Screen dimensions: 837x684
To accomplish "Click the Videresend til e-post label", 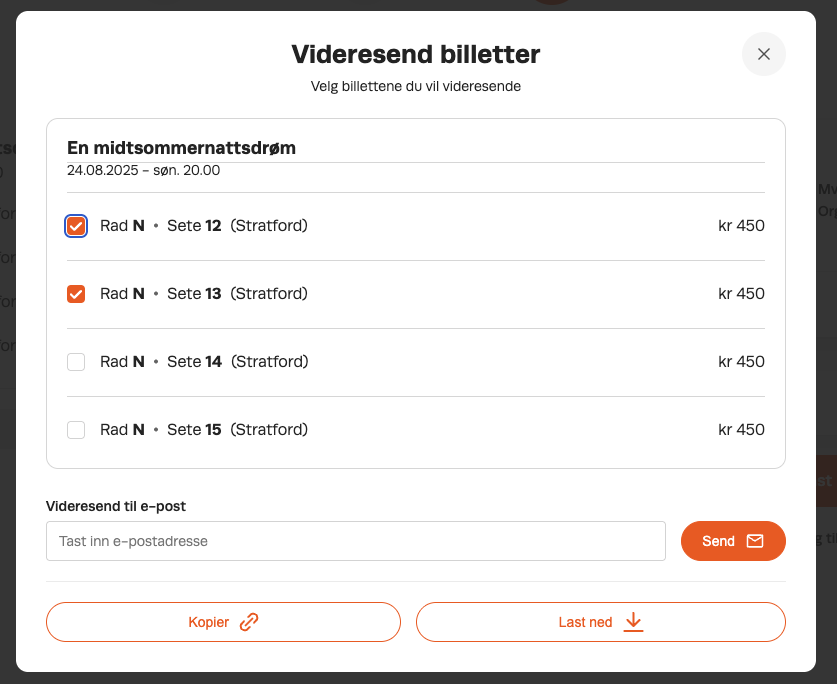I will (116, 506).
